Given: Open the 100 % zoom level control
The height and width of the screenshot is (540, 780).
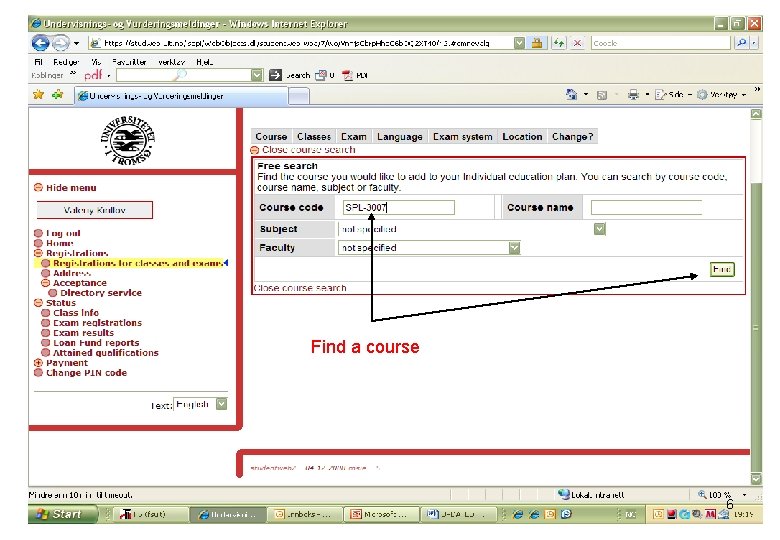Looking at the screenshot, I should [722, 495].
